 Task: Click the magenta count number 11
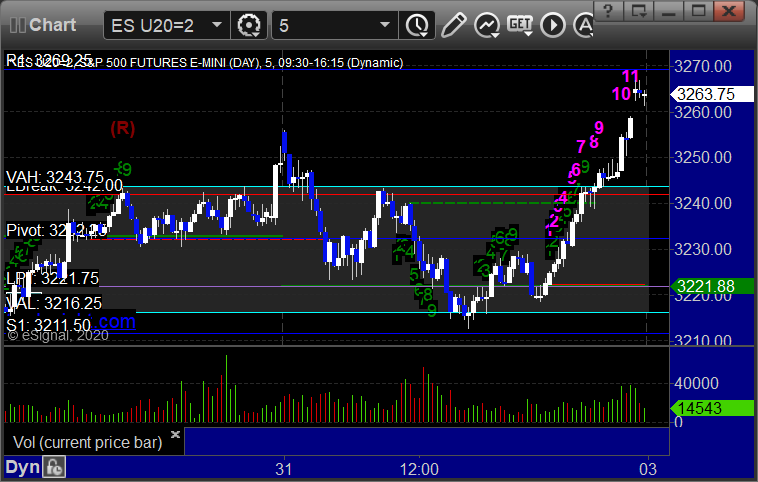630,76
